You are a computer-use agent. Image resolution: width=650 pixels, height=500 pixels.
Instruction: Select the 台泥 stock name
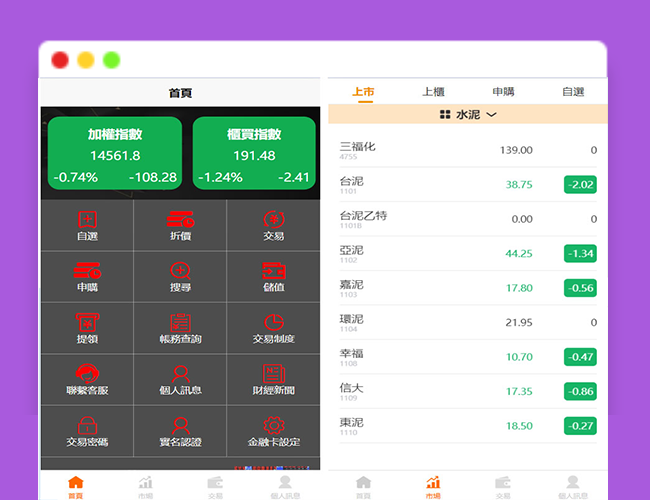pyautogui.click(x=352, y=181)
